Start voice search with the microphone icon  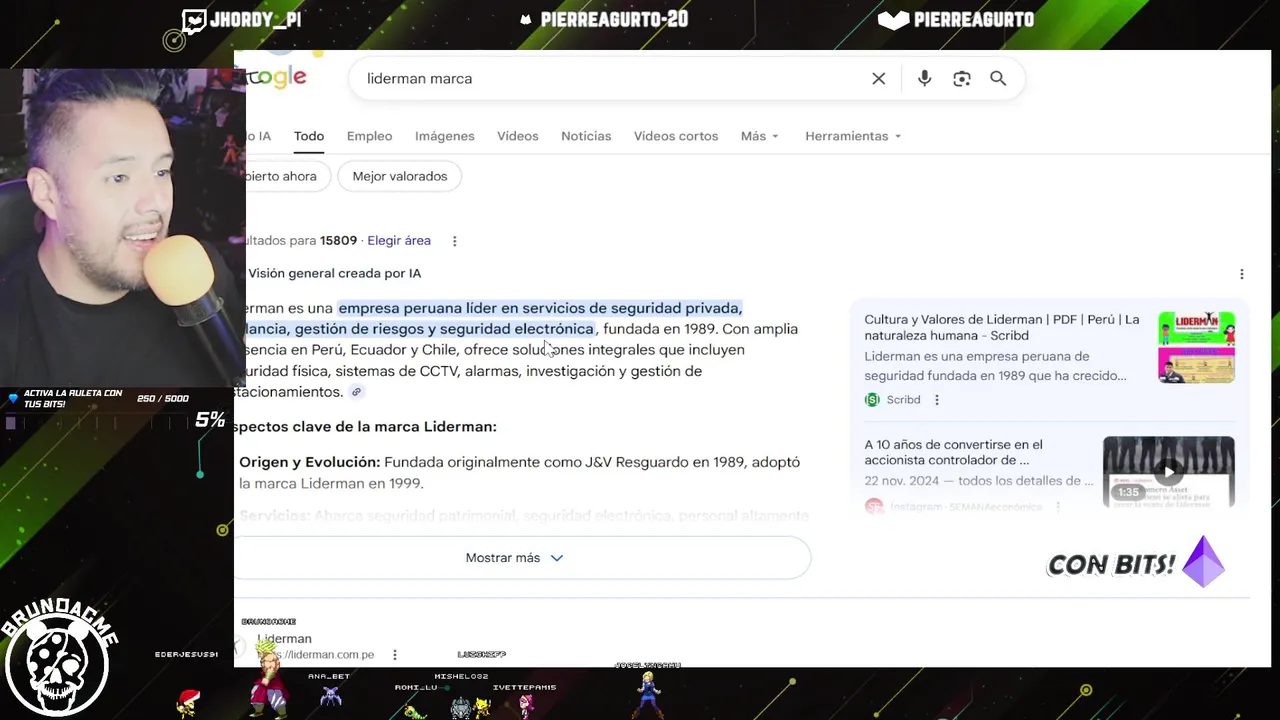(x=924, y=78)
